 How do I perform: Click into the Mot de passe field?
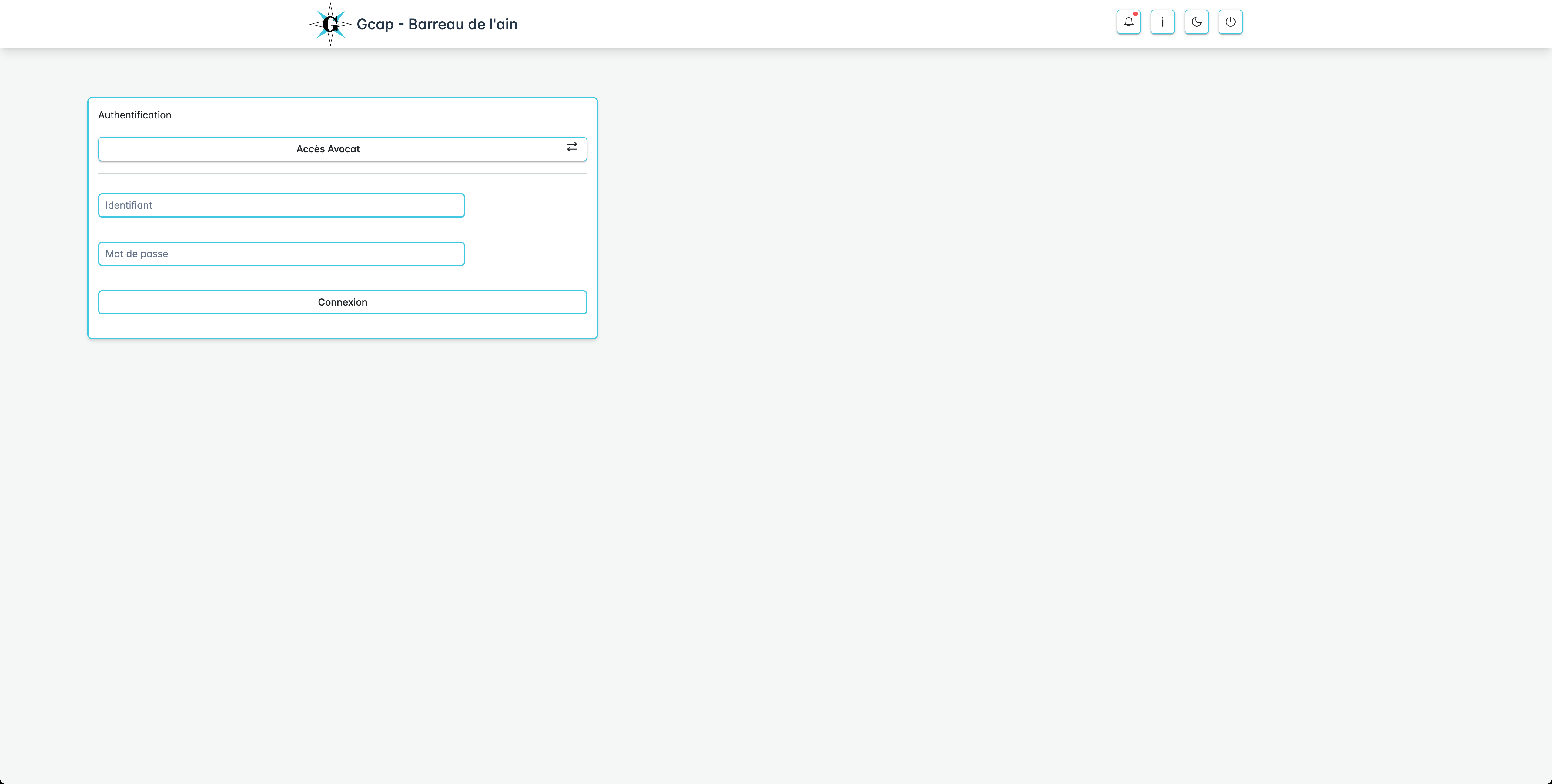click(x=281, y=254)
